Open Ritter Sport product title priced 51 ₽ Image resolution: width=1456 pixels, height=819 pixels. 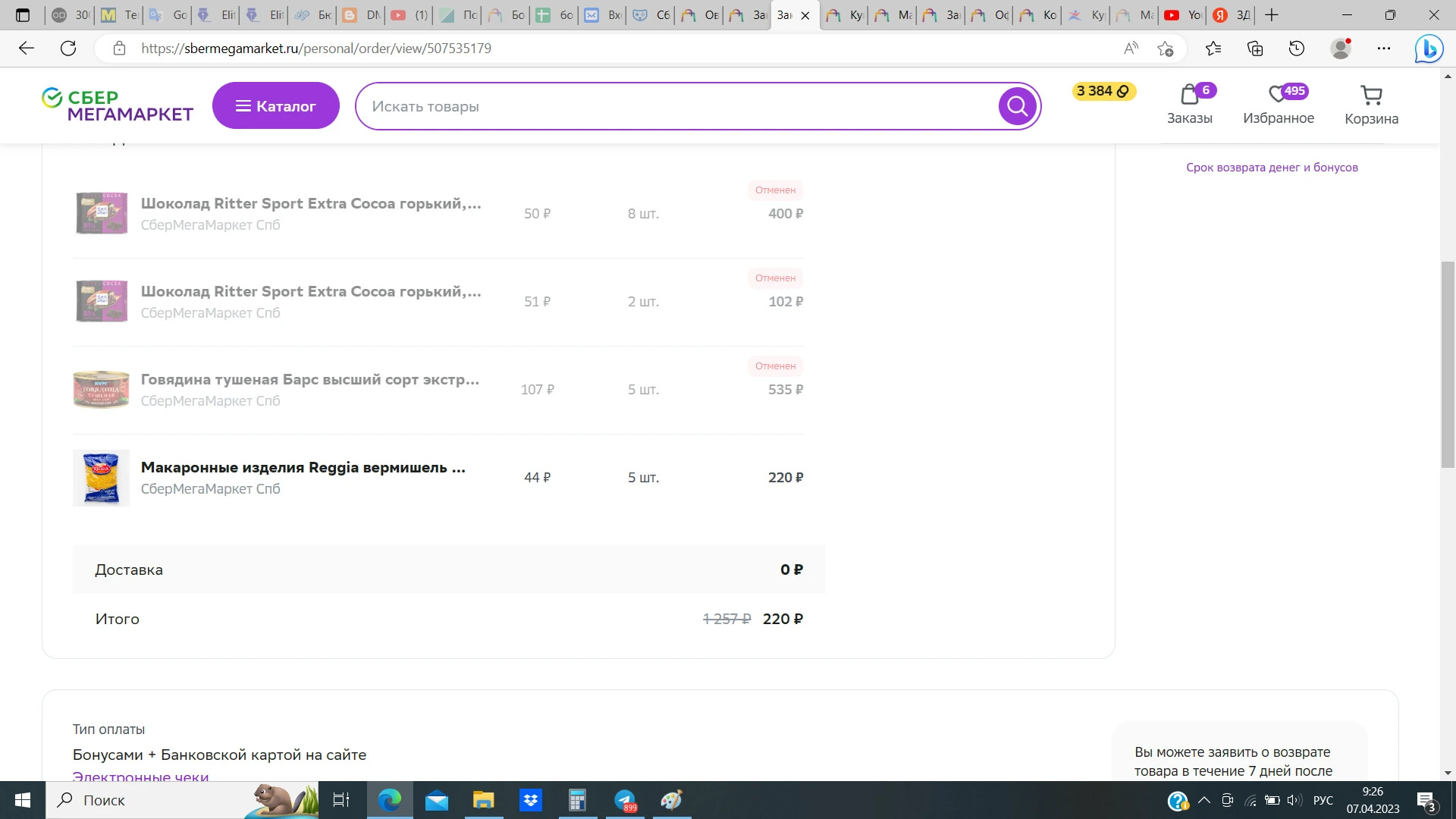(311, 291)
